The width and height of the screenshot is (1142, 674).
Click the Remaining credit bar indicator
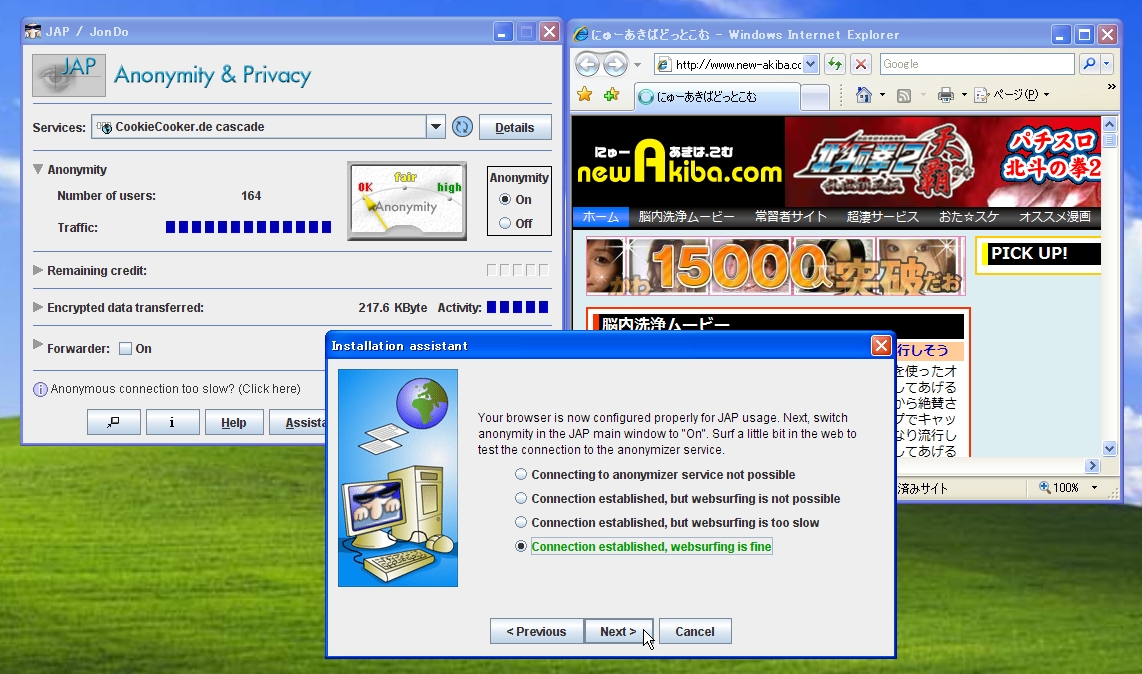(517, 270)
